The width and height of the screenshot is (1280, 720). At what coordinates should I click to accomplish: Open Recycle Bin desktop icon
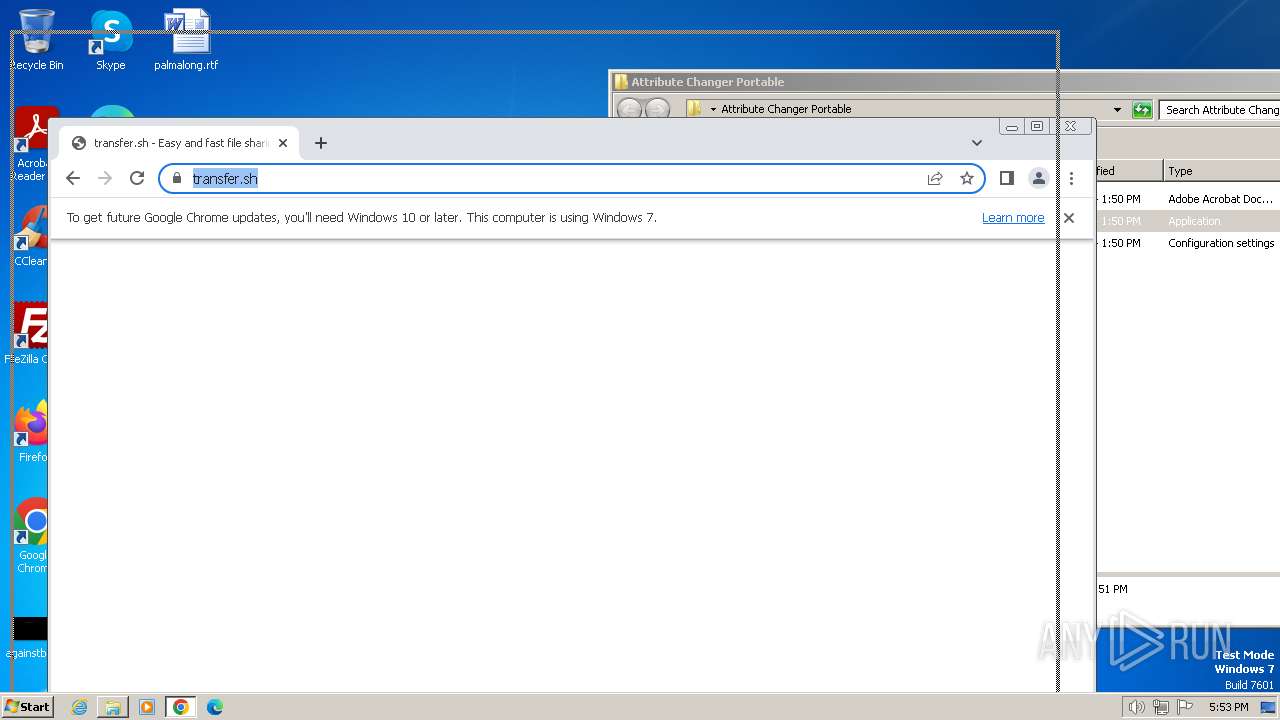pos(37,40)
